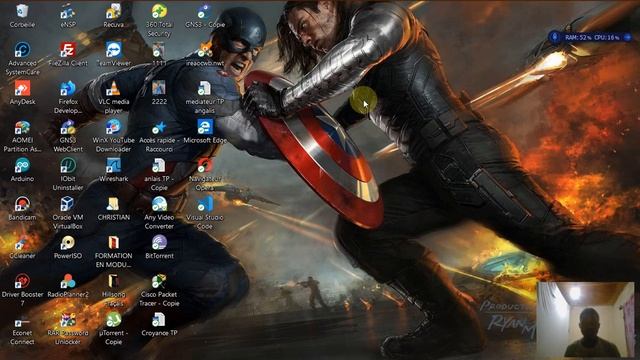Open the Corbeille recycle bin icon
640x360 pixels.
point(22,11)
